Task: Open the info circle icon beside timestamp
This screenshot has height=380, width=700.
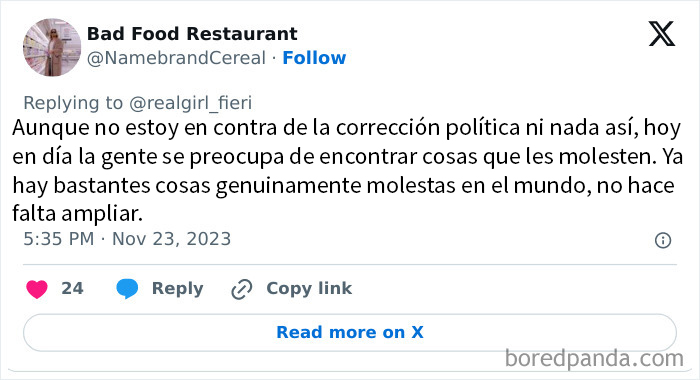Action: 663,240
